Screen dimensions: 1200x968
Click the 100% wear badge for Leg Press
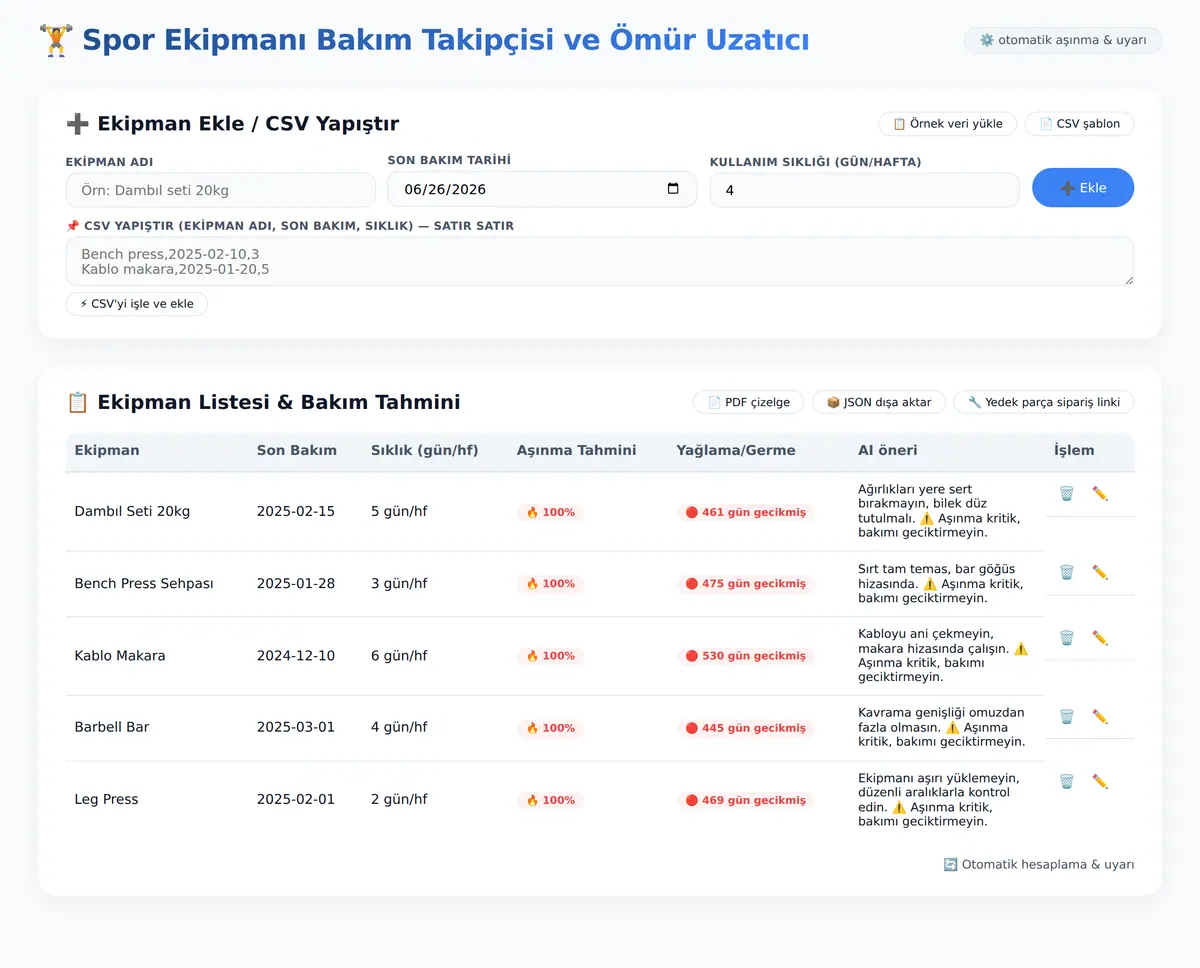pos(550,800)
